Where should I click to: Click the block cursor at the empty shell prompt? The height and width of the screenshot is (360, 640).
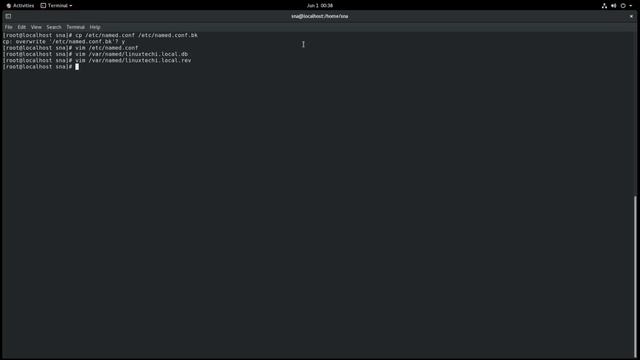click(77, 67)
